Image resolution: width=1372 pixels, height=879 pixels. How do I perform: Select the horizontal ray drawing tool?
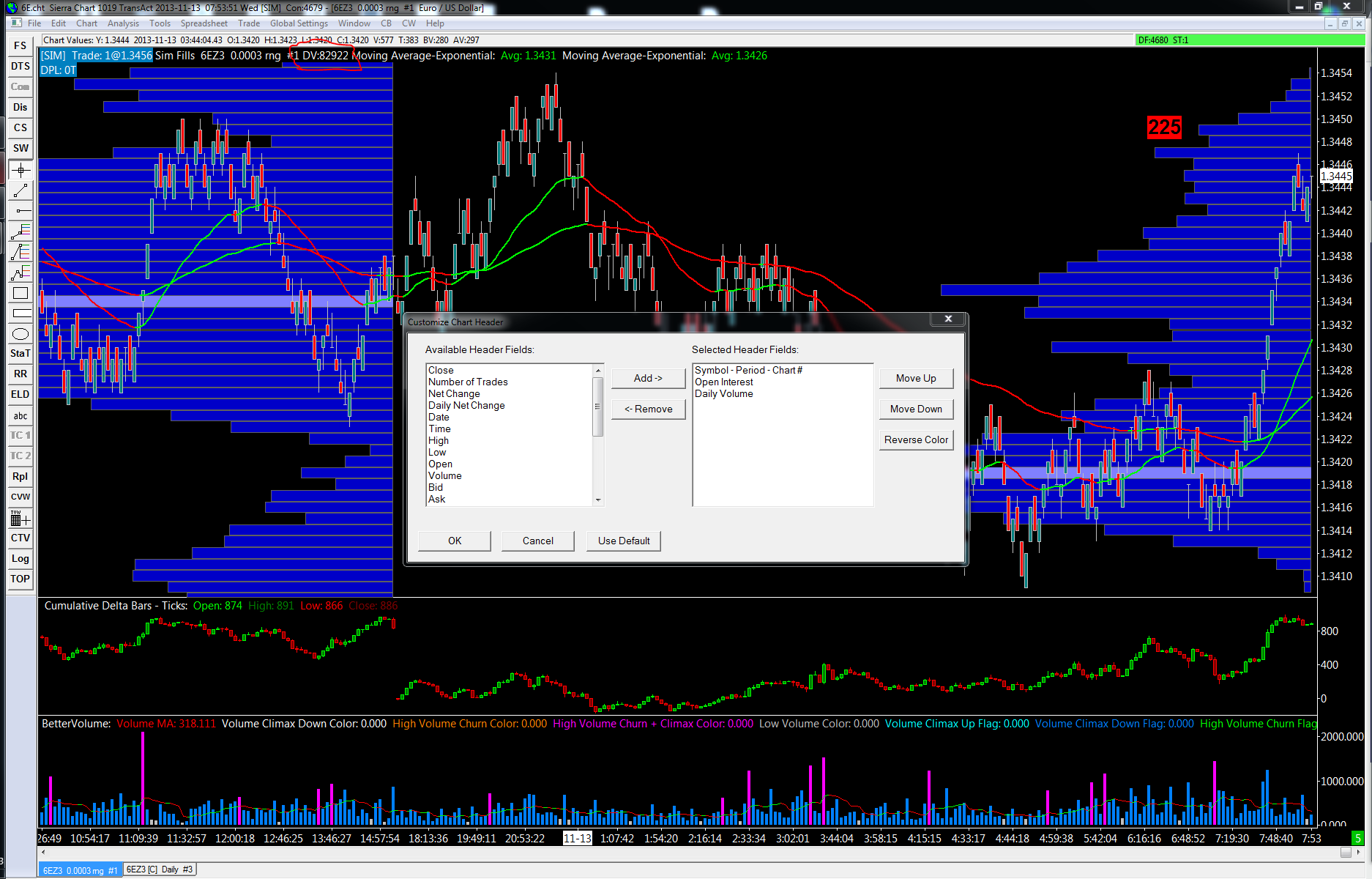pos(20,211)
